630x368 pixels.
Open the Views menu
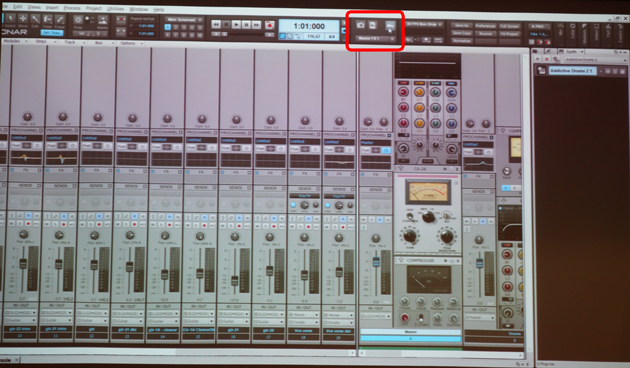[x=34, y=7]
